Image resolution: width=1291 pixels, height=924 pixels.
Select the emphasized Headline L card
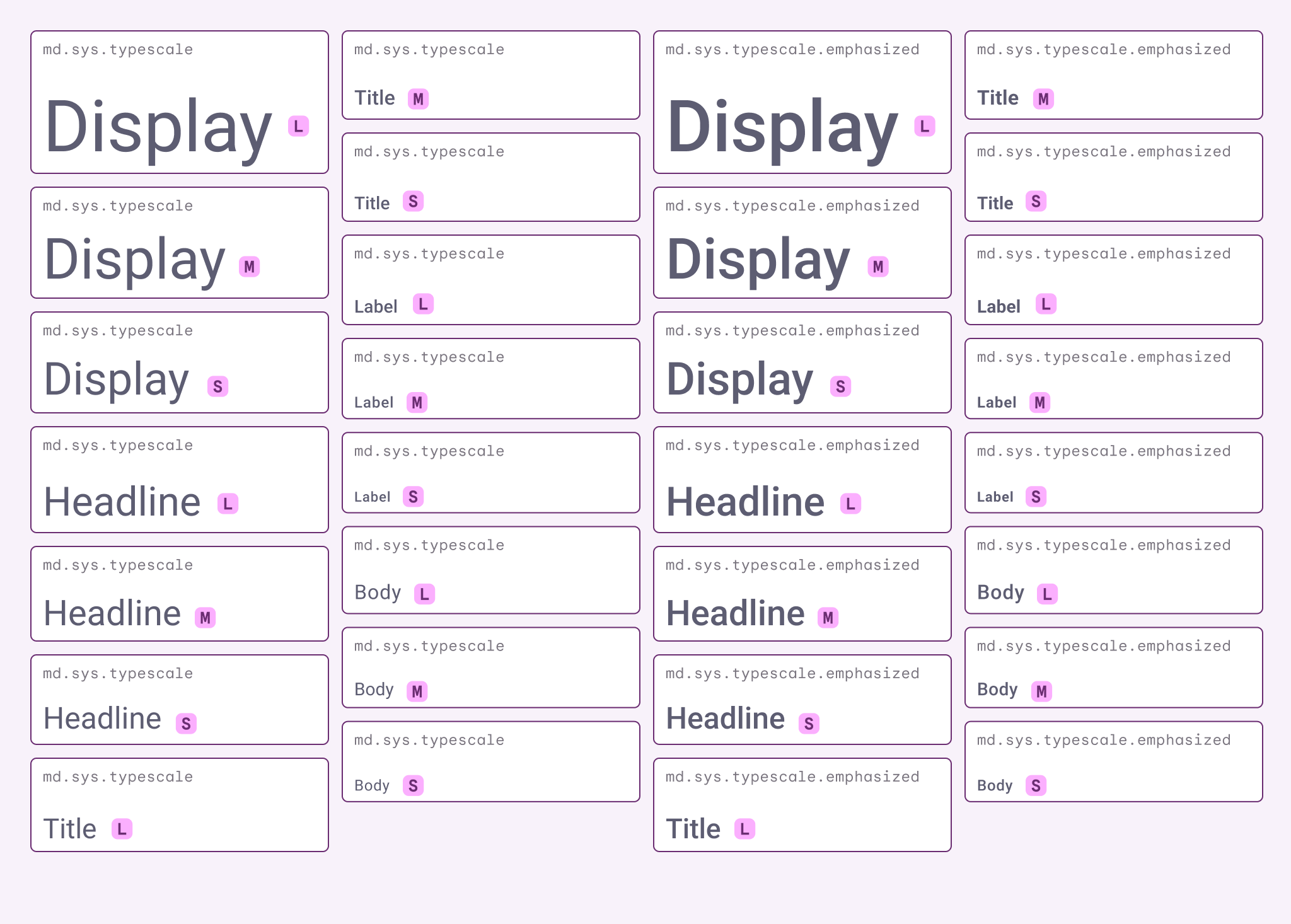[802, 480]
